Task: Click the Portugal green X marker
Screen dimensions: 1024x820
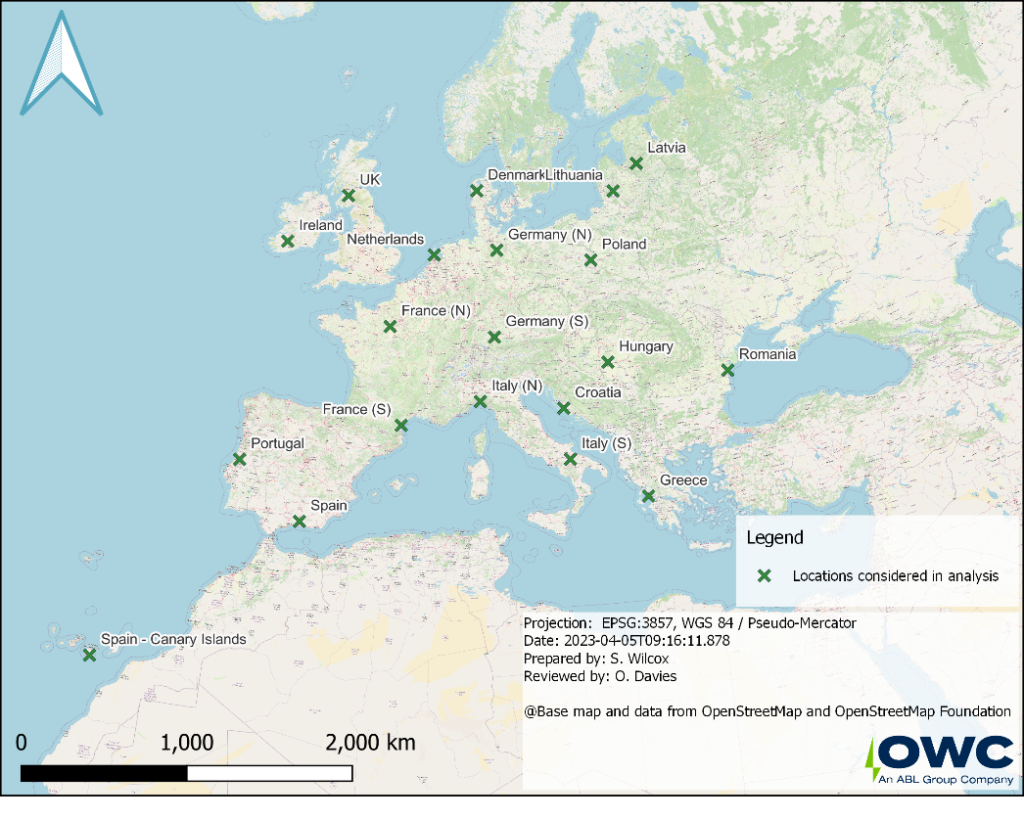Action: pyautogui.click(x=239, y=460)
